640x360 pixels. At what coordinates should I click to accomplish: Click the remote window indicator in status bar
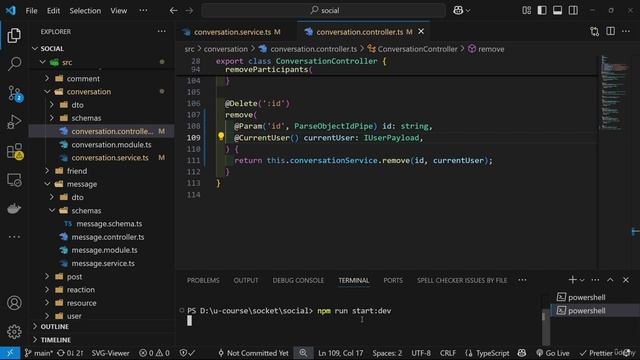pos(10,353)
